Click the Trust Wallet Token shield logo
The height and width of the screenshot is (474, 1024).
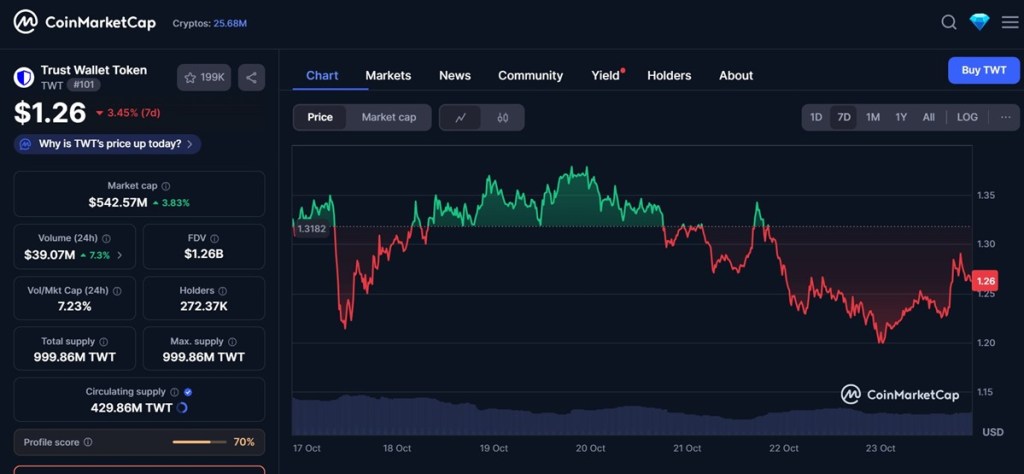(x=24, y=78)
